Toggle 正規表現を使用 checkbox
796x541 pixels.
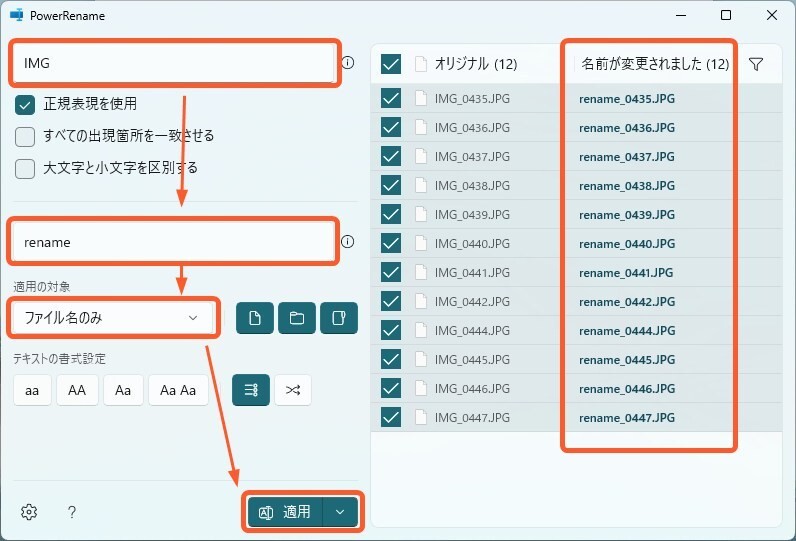tap(25, 105)
